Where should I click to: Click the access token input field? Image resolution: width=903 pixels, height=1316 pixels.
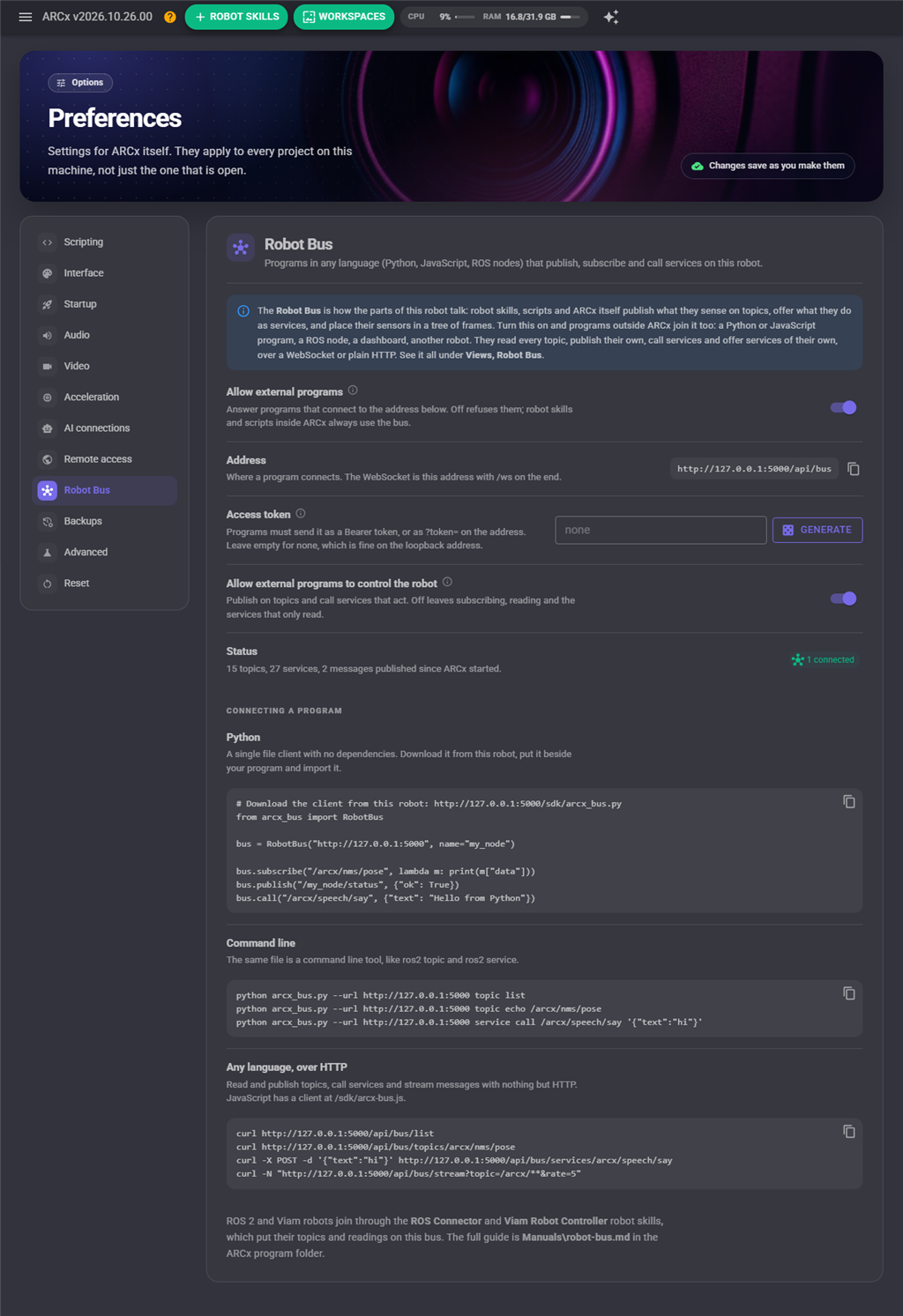pos(660,530)
